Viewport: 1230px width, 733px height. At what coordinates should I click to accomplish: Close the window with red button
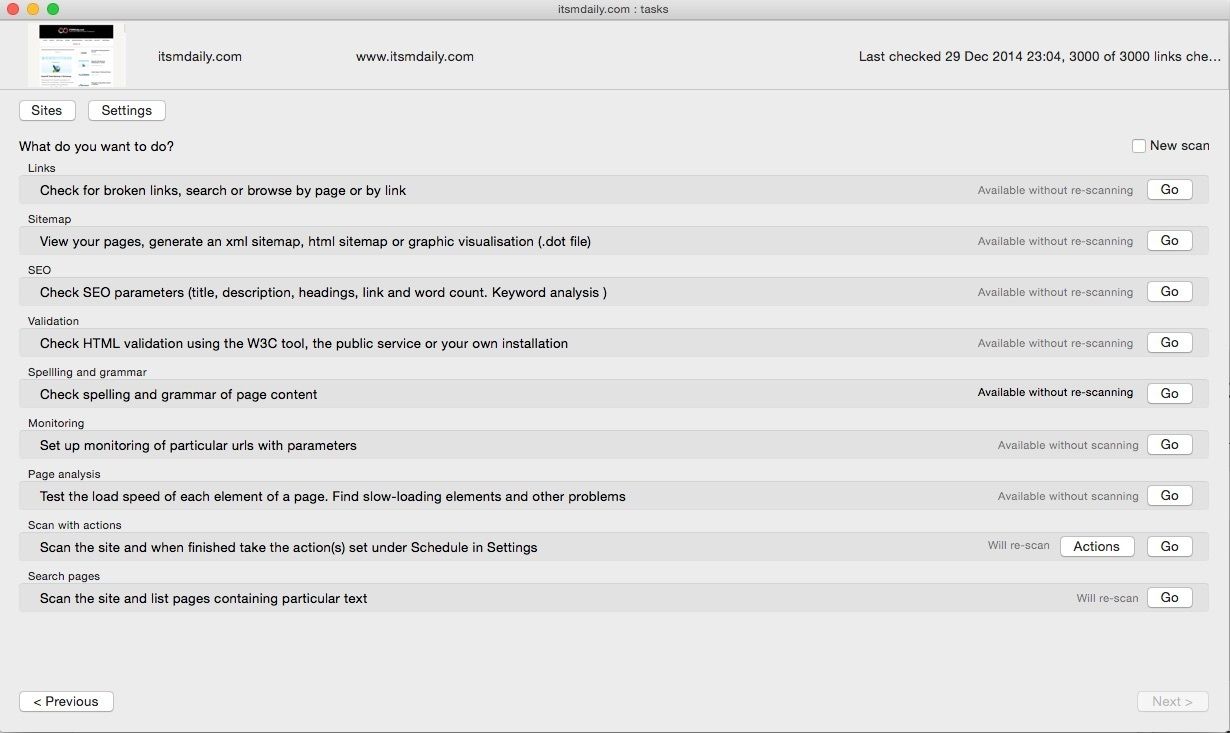tap(13, 9)
